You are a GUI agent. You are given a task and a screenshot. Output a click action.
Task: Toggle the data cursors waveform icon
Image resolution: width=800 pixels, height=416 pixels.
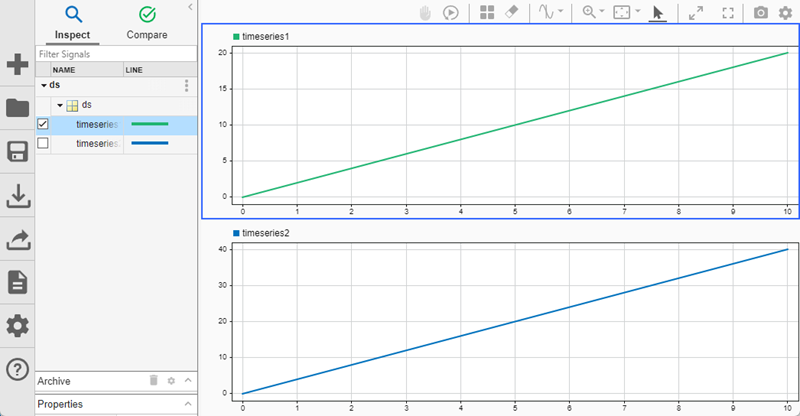point(546,12)
